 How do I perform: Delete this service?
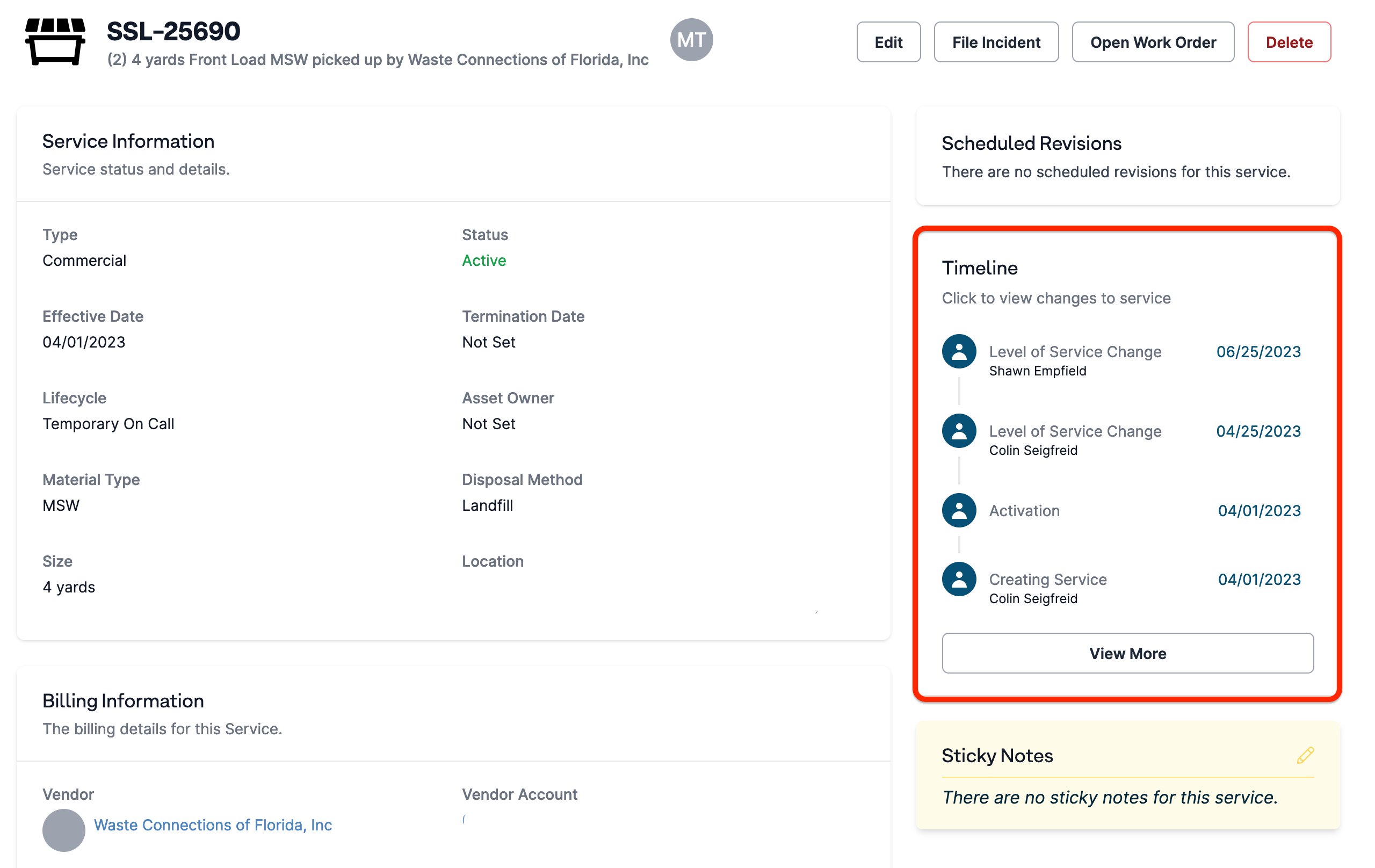click(x=1289, y=42)
